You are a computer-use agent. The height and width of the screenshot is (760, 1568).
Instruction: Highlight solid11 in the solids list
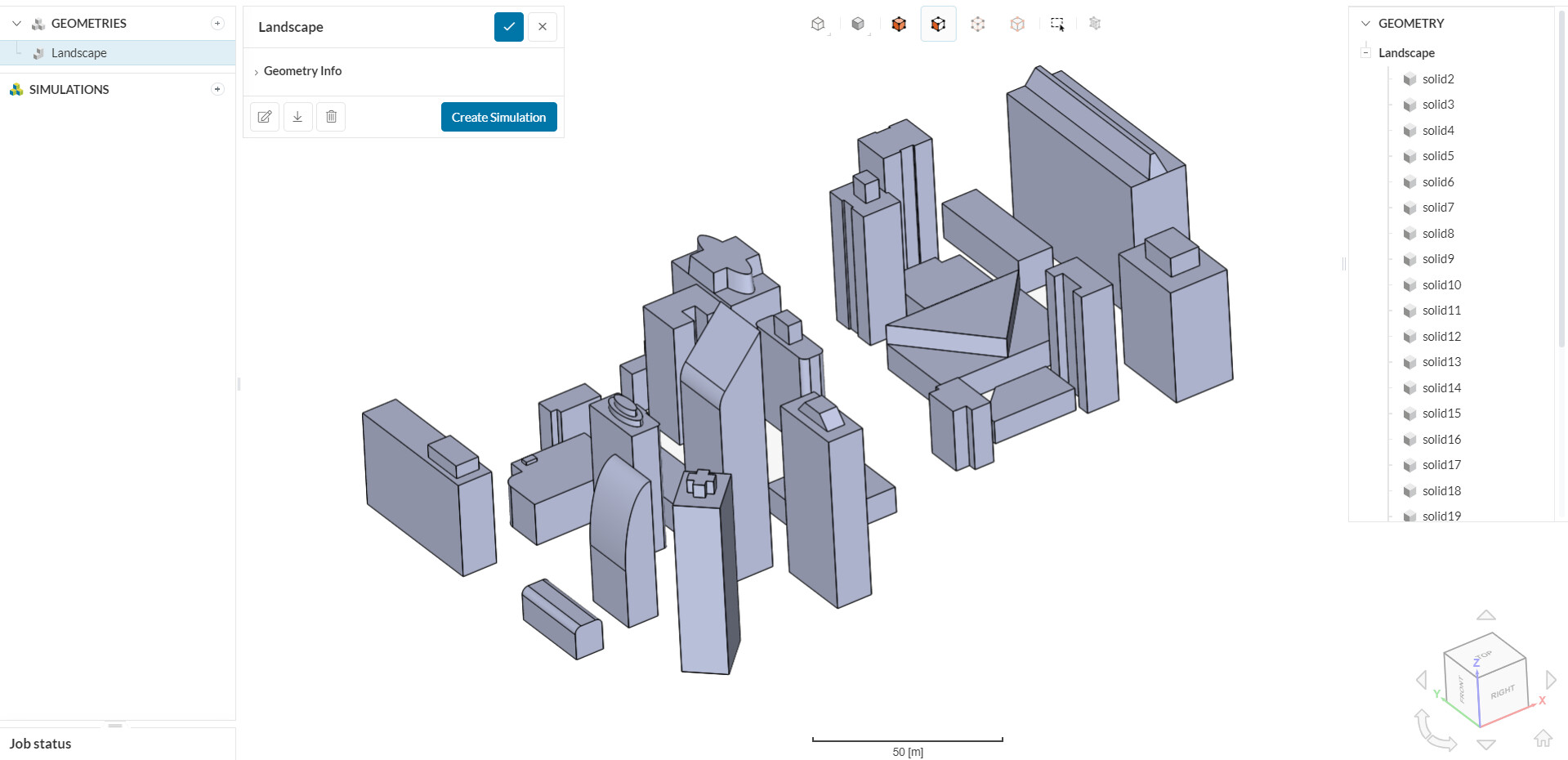pyautogui.click(x=1441, y=311)
